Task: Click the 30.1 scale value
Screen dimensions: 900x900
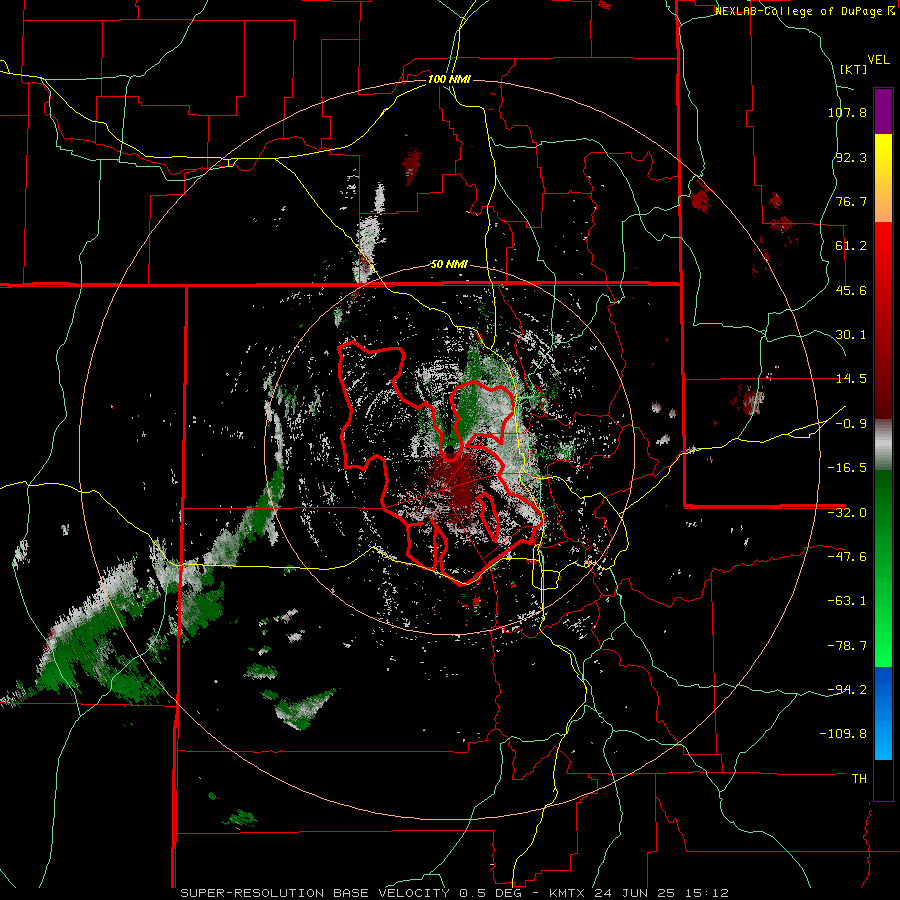Action: (851, 335)
